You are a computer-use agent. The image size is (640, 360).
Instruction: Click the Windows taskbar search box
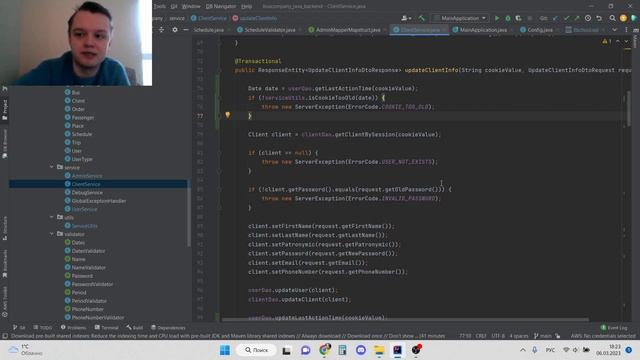[257, 350]
